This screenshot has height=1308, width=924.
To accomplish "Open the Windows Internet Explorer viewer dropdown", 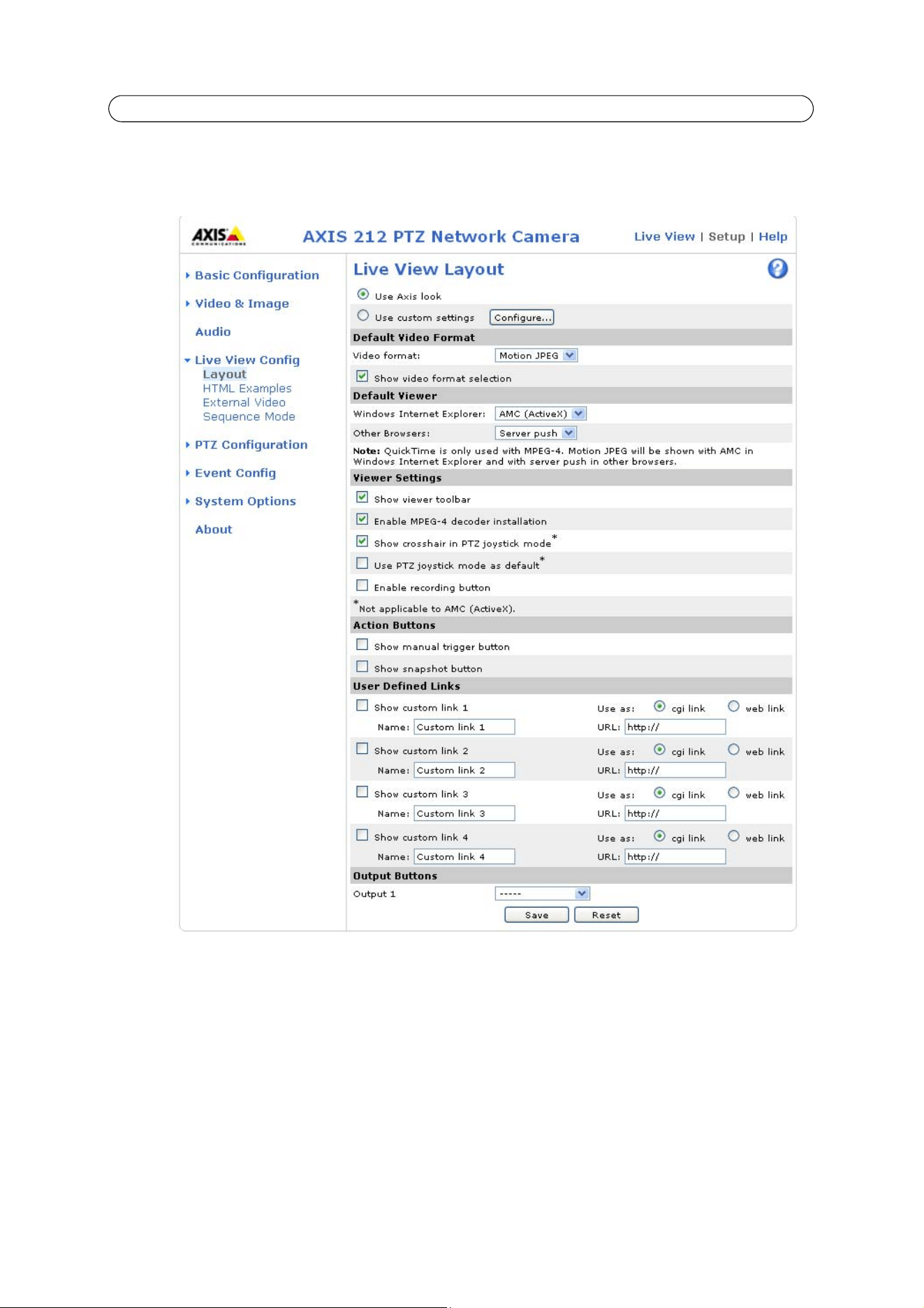I will tap(541, 414).
